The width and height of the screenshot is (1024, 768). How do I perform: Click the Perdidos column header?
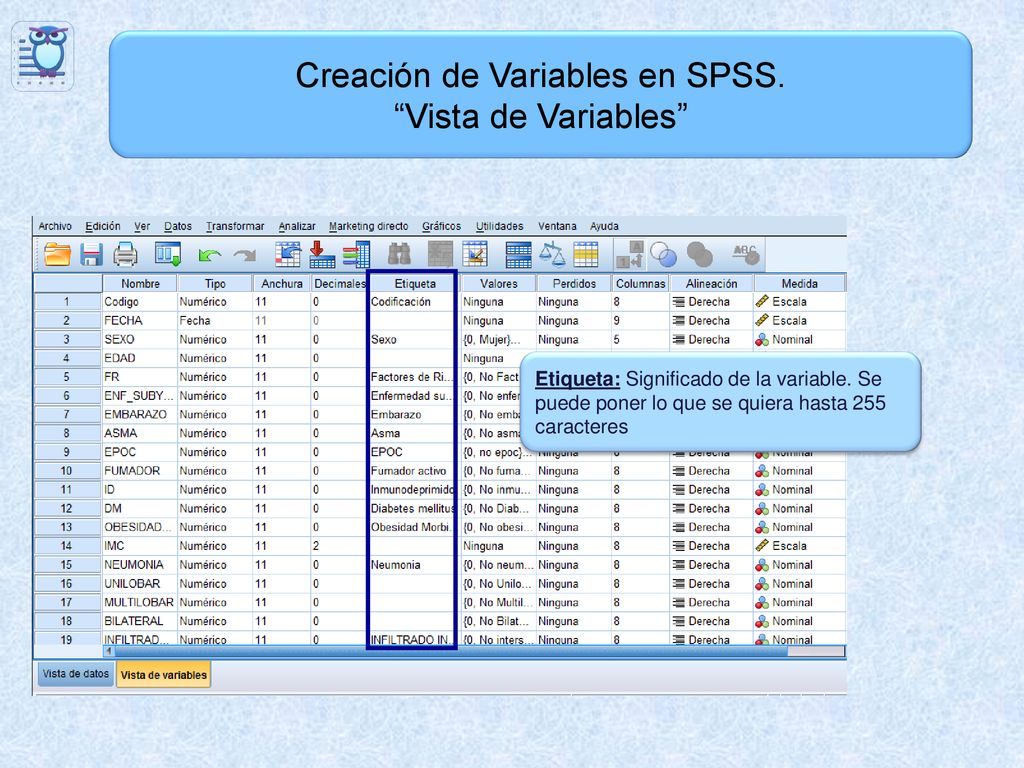pos(574,283)
